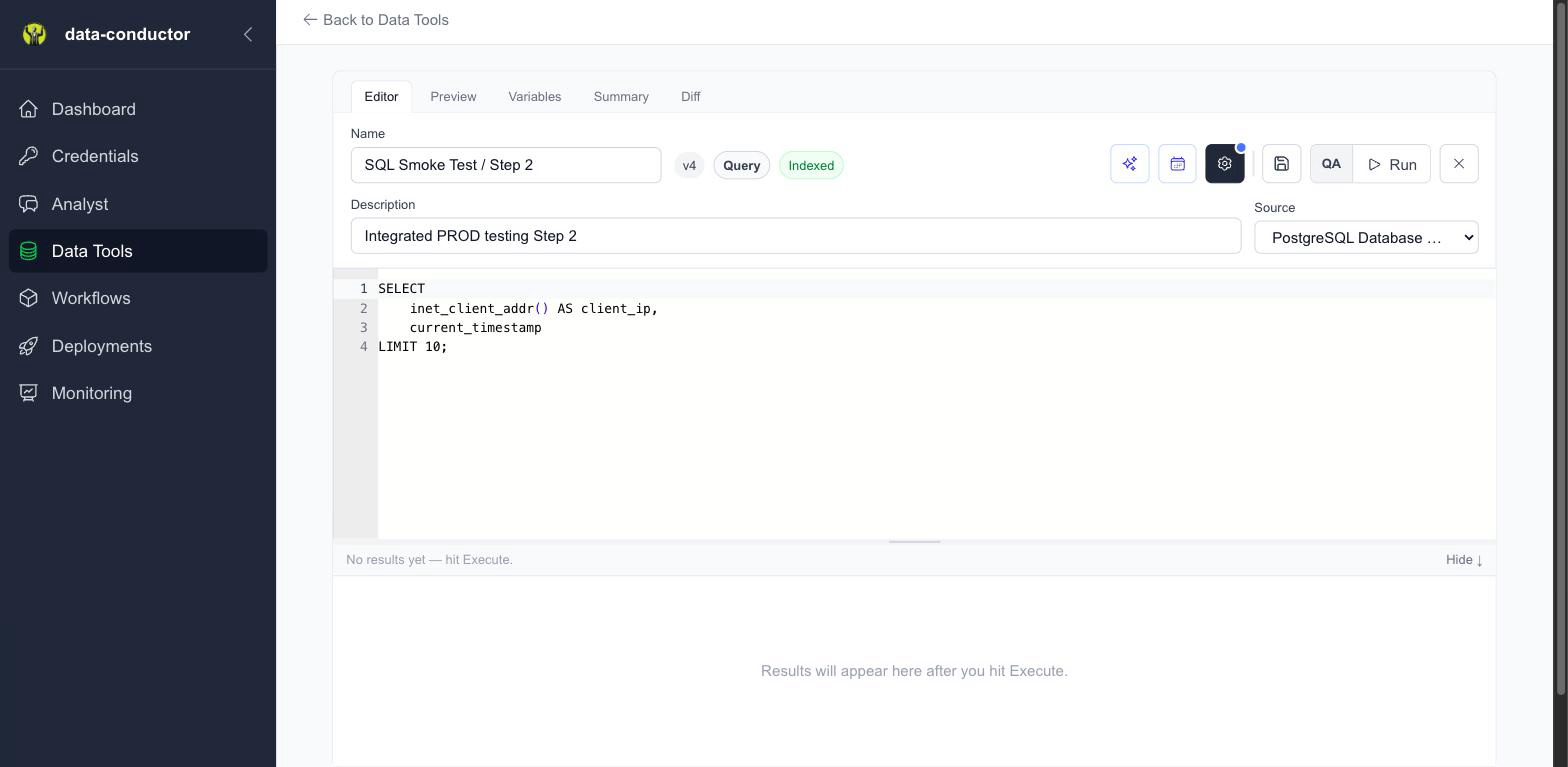
Task: Open the calendar schedule button
Action: [1177, 164]
